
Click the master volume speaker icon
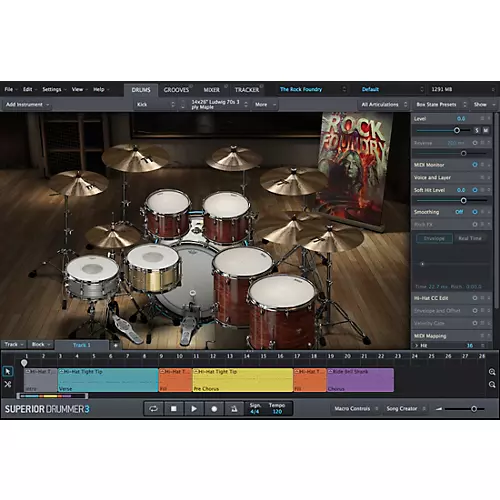coord(439,409)
